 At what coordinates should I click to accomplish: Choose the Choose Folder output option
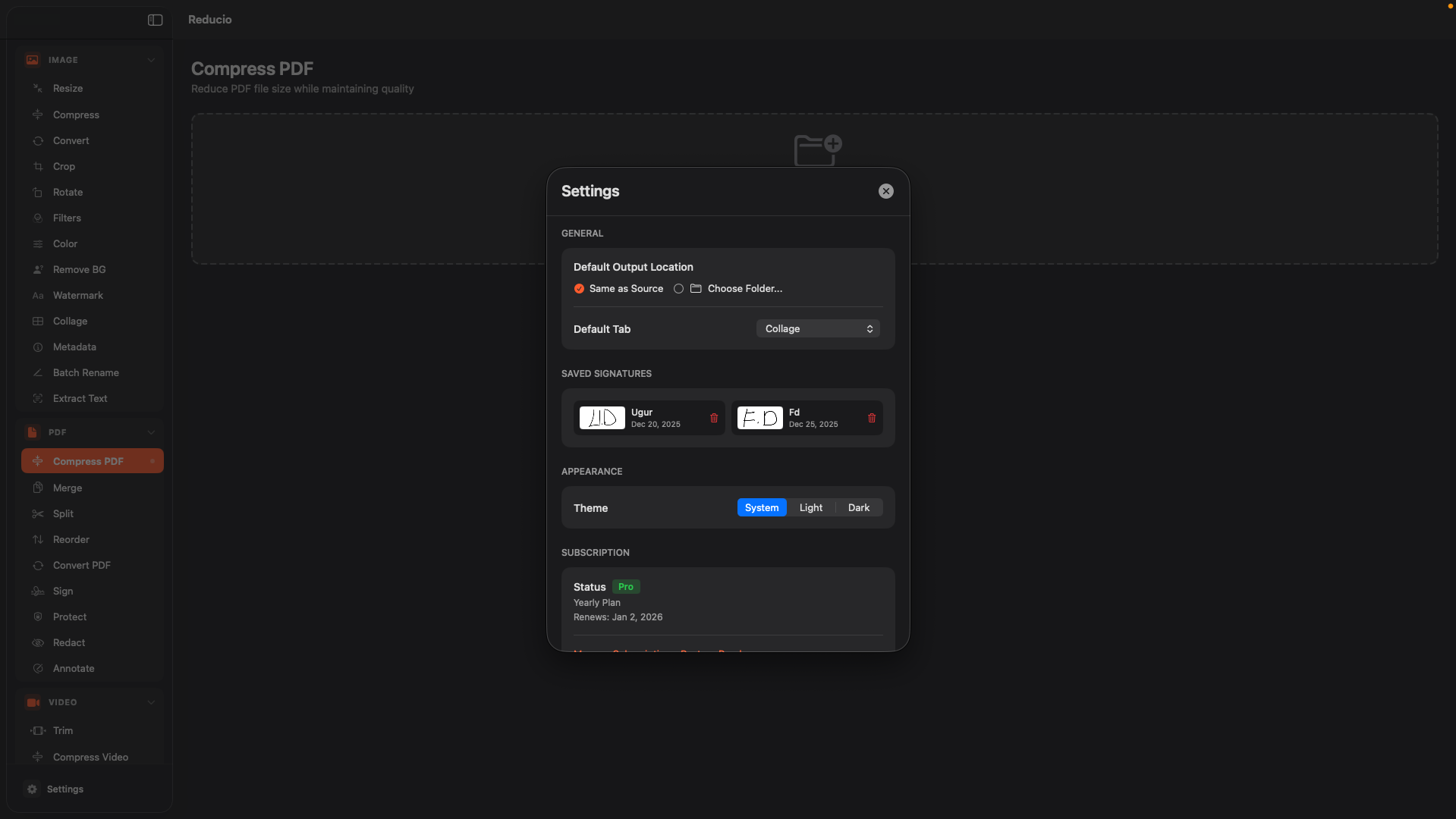pos(679,288)
